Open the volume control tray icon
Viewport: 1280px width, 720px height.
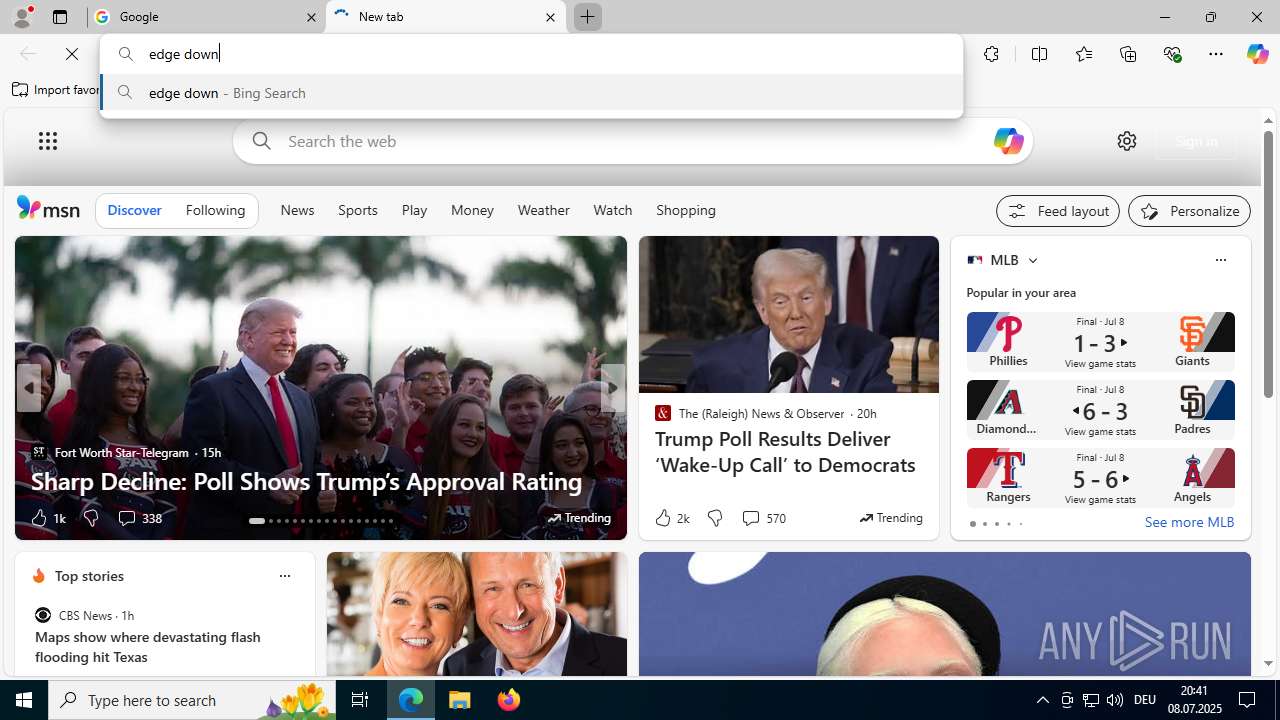pyautogui.click(x=1114, y=700)
